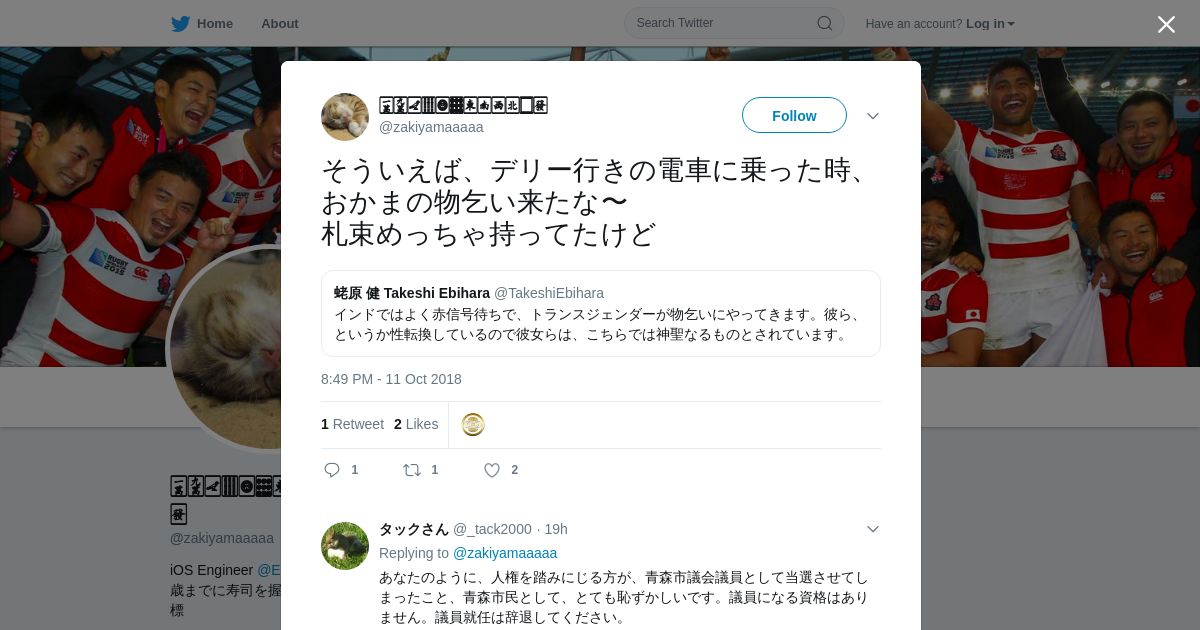Like the tweet with the heart icon
This screenshot has width=1200, height=630.
pyautogui.click(x=492, y=470)
